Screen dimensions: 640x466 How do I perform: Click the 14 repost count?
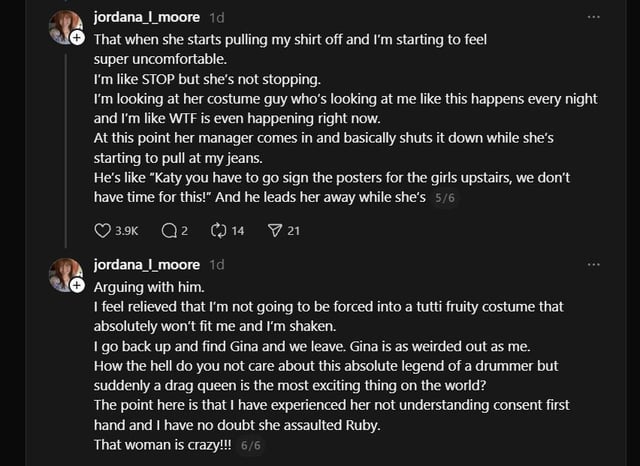coord(238,231)
